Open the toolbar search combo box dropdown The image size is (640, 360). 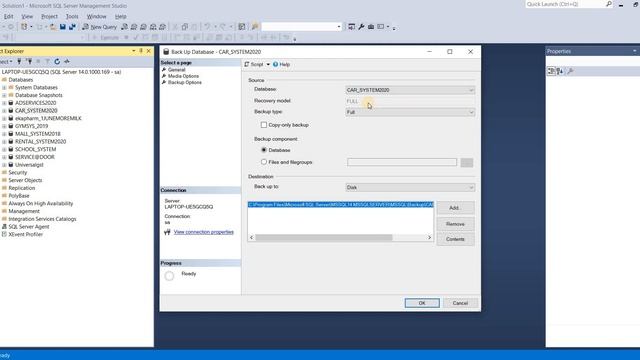click(x=339, y=27)
